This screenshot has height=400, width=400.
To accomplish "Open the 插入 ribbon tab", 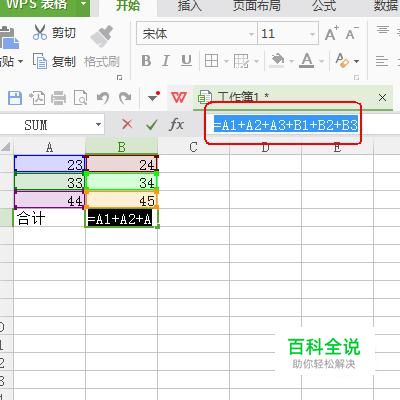I will (x=190, y=5).
